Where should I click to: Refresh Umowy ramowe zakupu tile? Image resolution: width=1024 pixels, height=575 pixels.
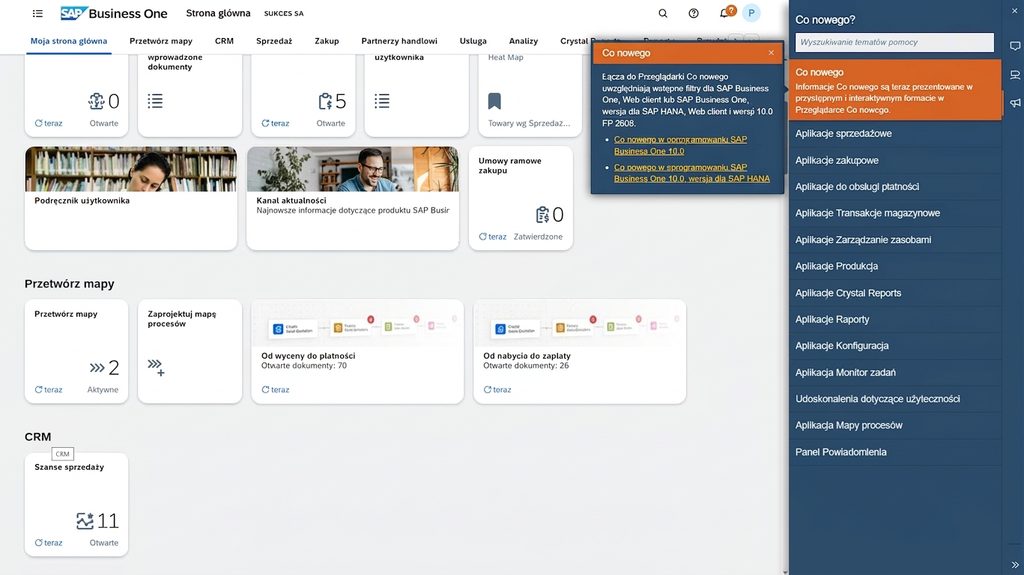(492, 237)
